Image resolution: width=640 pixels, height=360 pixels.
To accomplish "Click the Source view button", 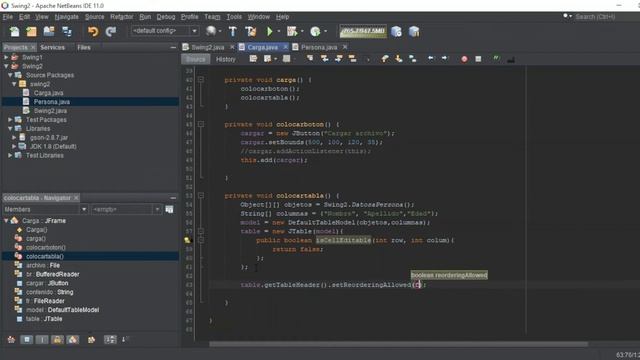I will (x=196, y=59).
